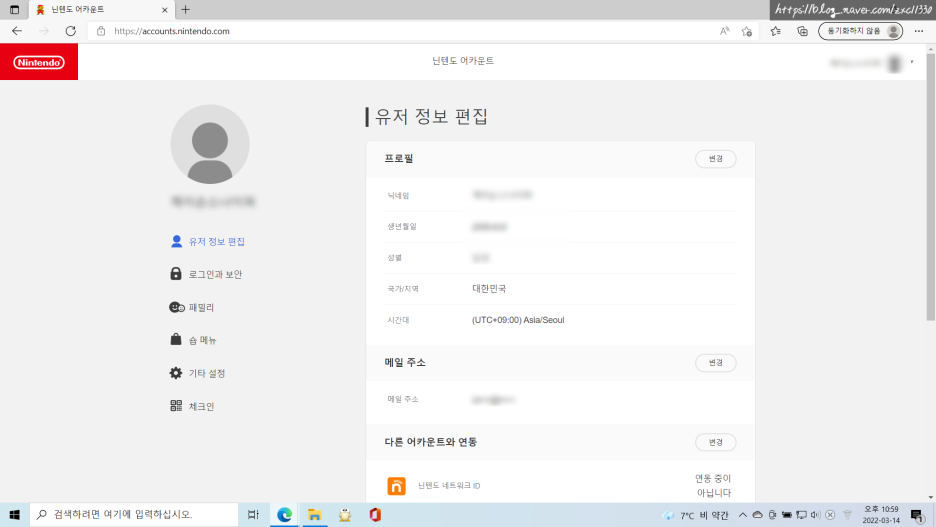Open tab actions menu icon
The width and height of the screenshot is (936, 527).
coord(14,10)
